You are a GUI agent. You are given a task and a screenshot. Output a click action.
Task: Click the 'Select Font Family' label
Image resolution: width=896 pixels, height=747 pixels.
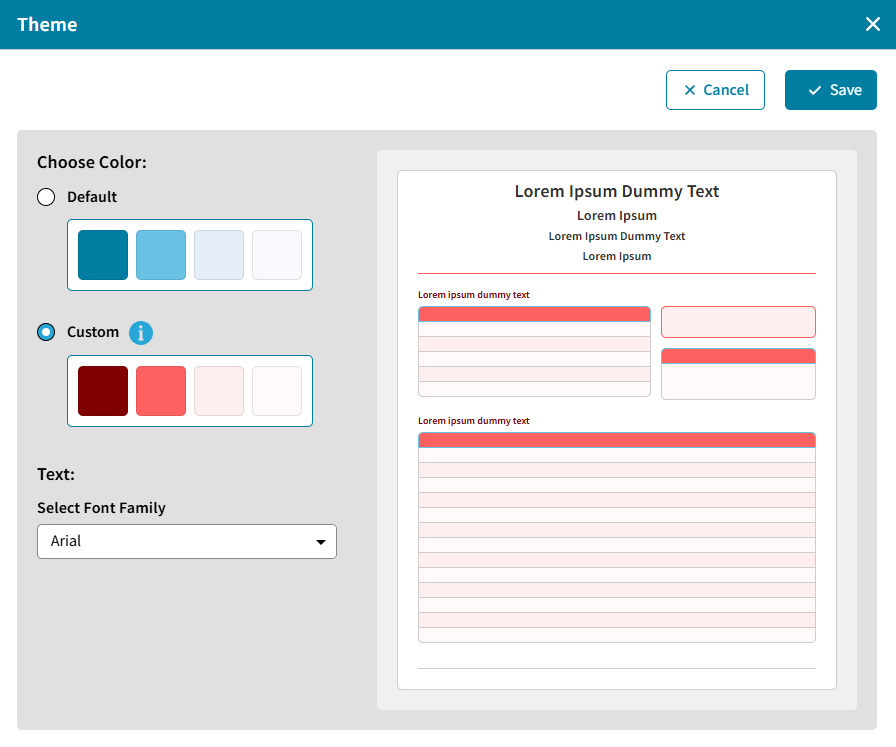[101, 508]
